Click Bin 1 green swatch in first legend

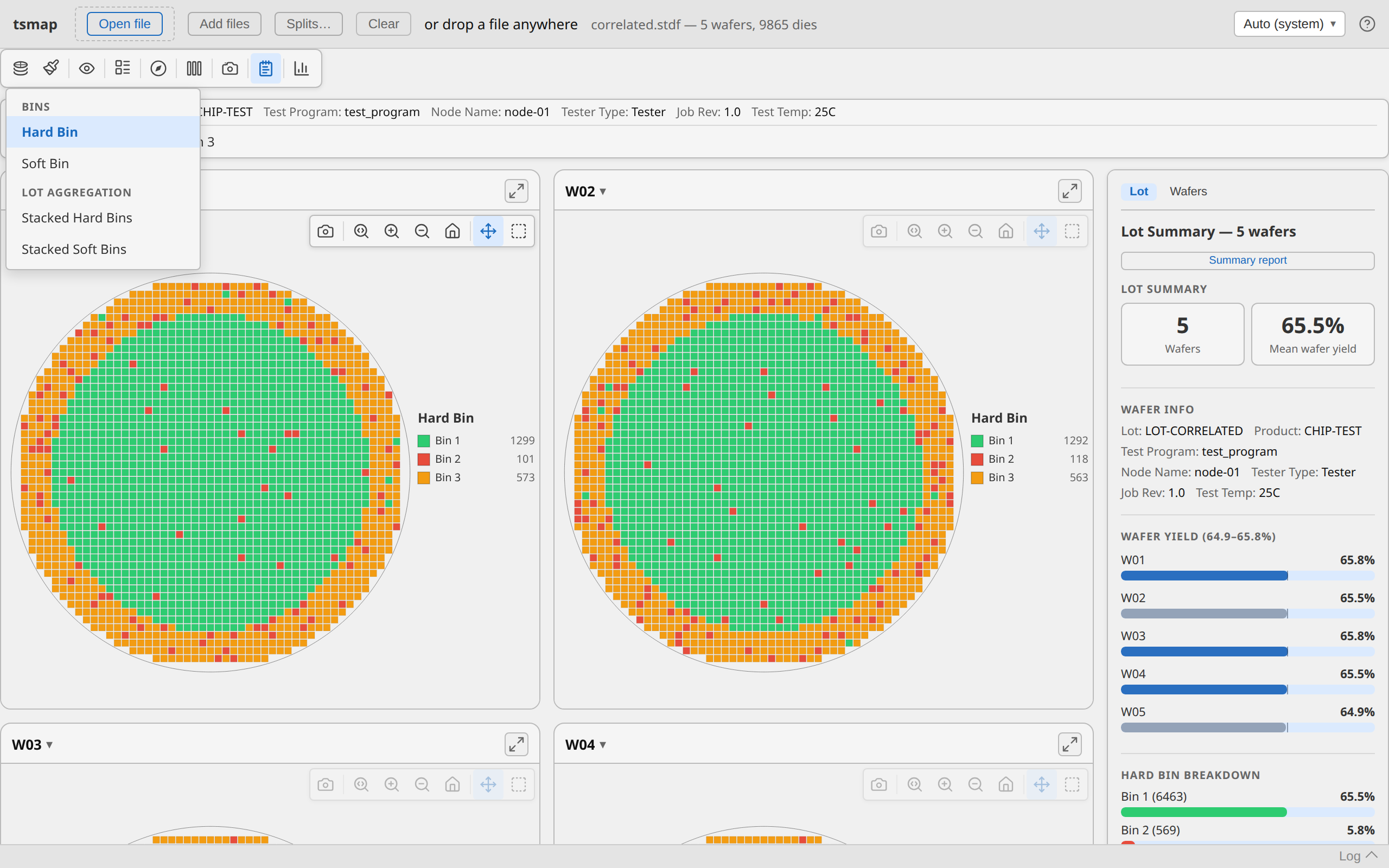424,441
